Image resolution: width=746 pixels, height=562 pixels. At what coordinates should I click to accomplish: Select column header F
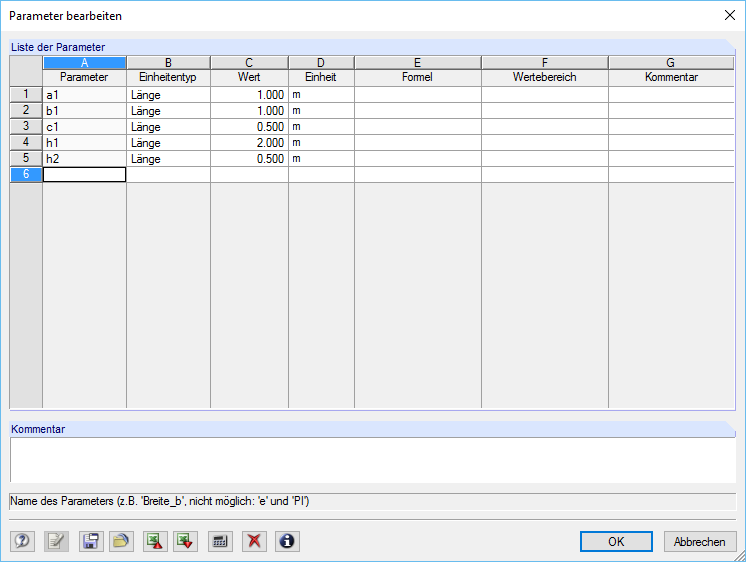coord(545,63)
